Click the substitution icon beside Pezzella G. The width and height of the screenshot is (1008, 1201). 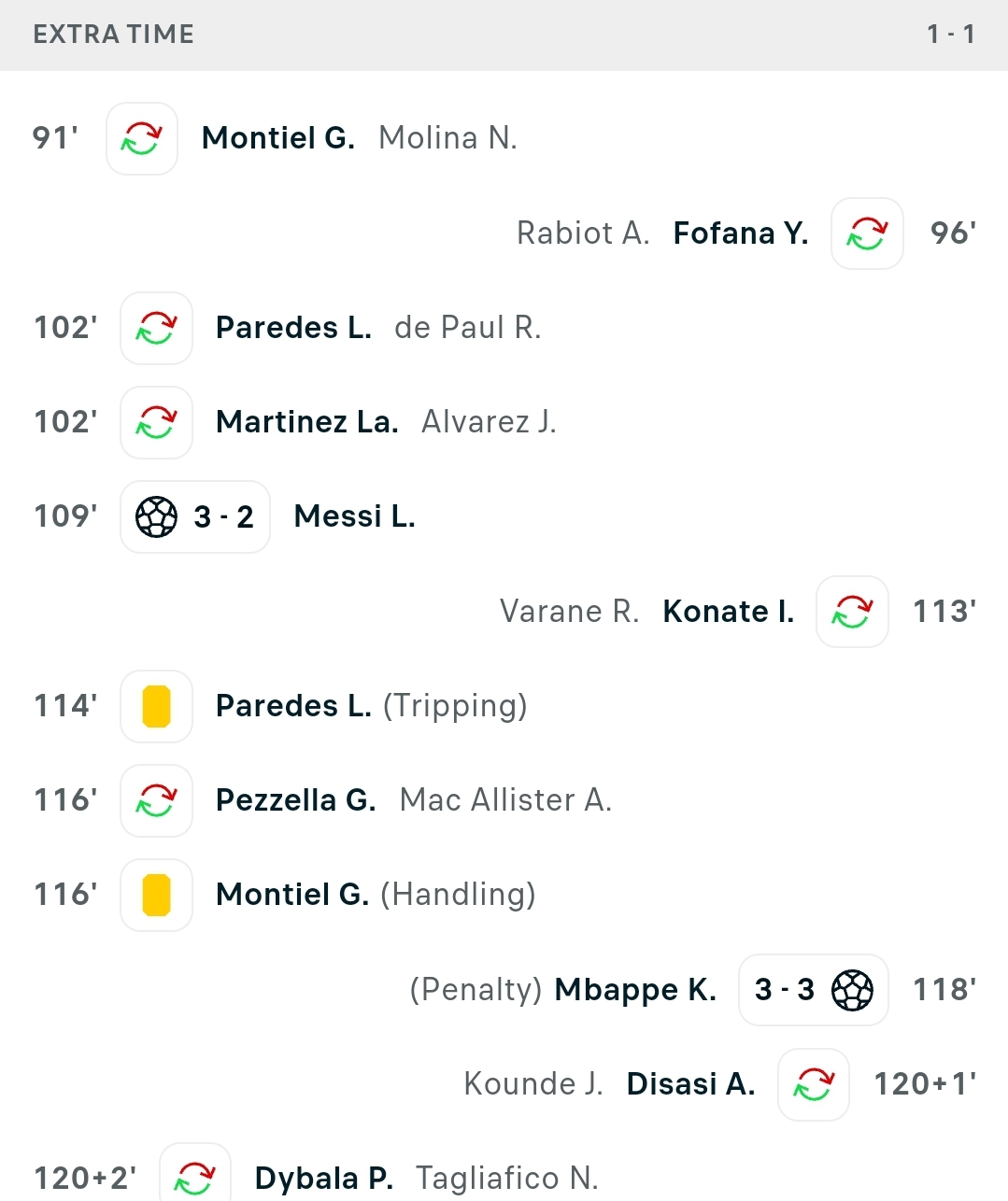pos(156,800)
